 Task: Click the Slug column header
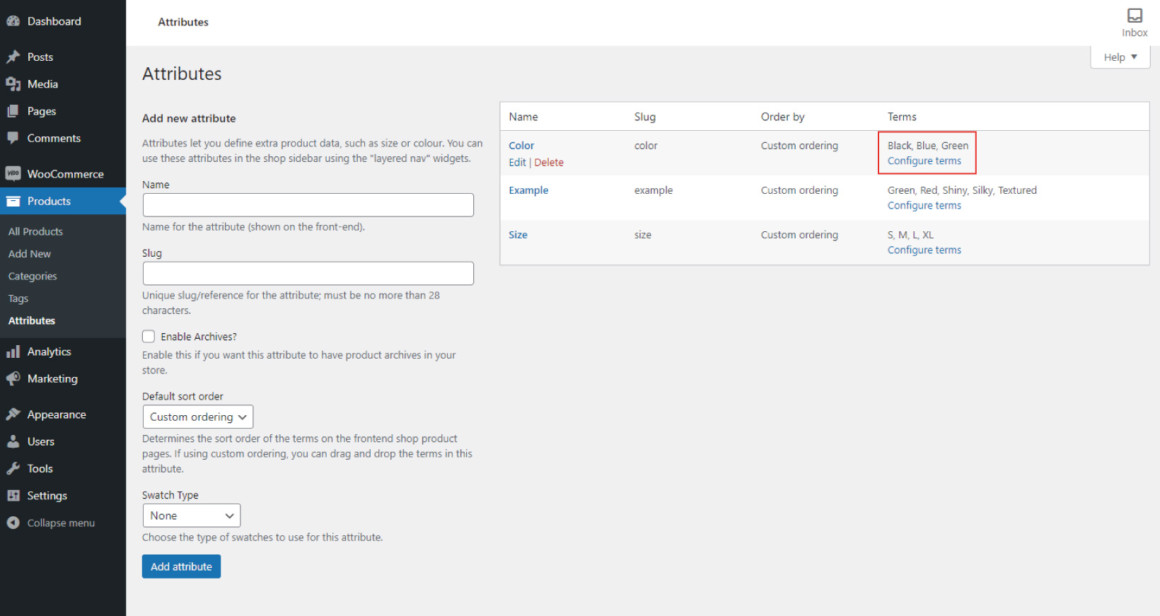tap(644, 117)
